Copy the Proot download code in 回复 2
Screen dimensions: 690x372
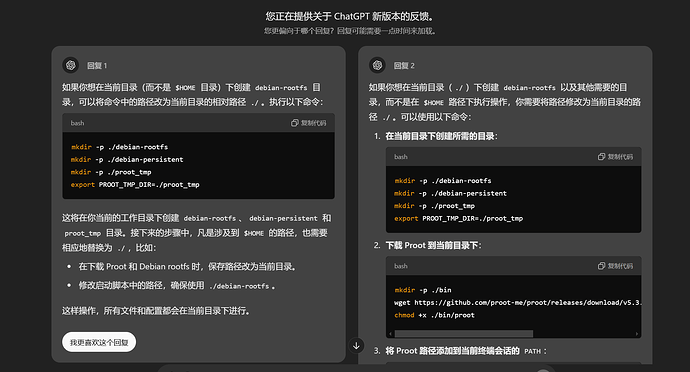point(615,266)
